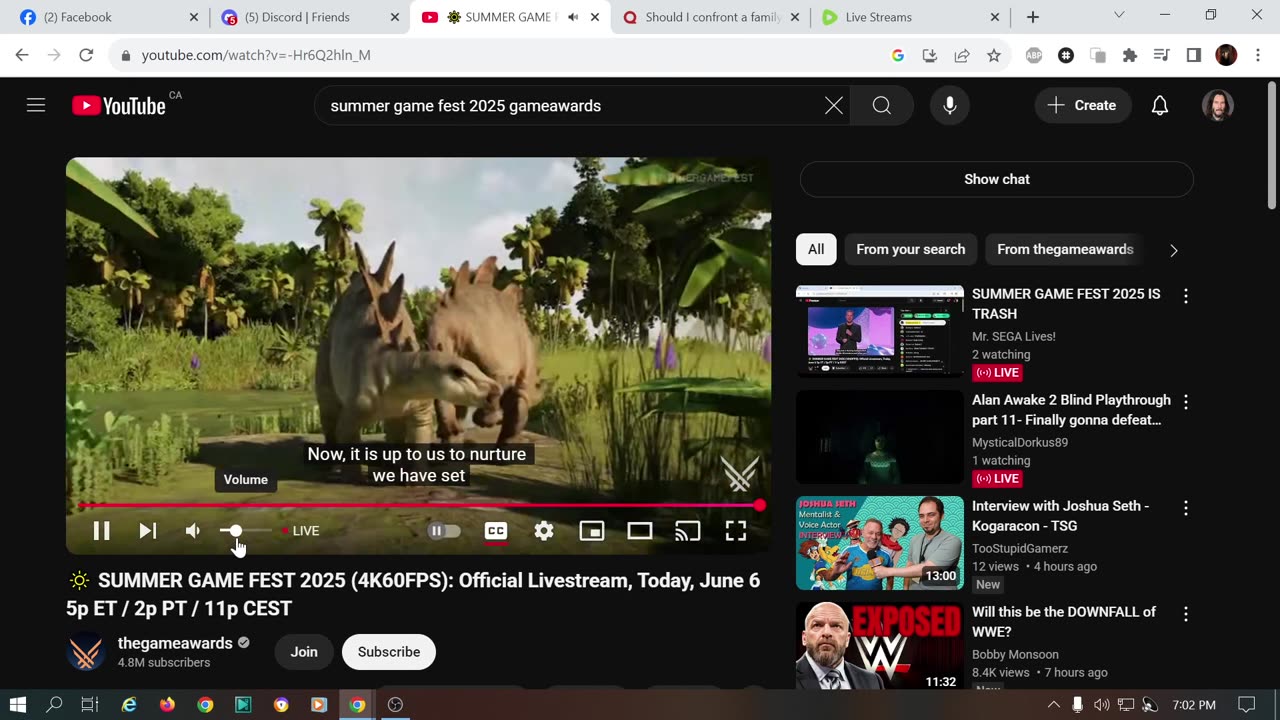1280x720 pixels.
Task: Subscribe to thegameawards channel
Action: pyautogui.click(x=389, y=652)
